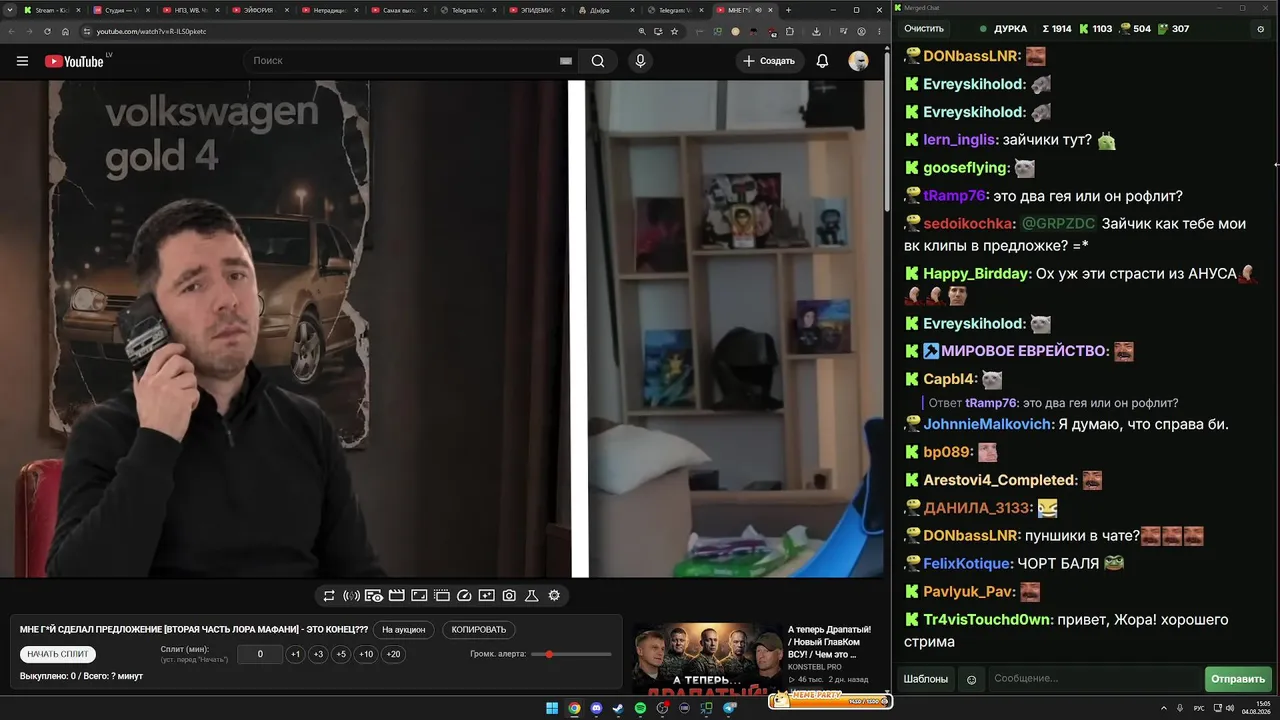Open Шаблоны templates in chat
This screenshot has width=1280, height=720.
pyautogui.click(x=926, y=679)
